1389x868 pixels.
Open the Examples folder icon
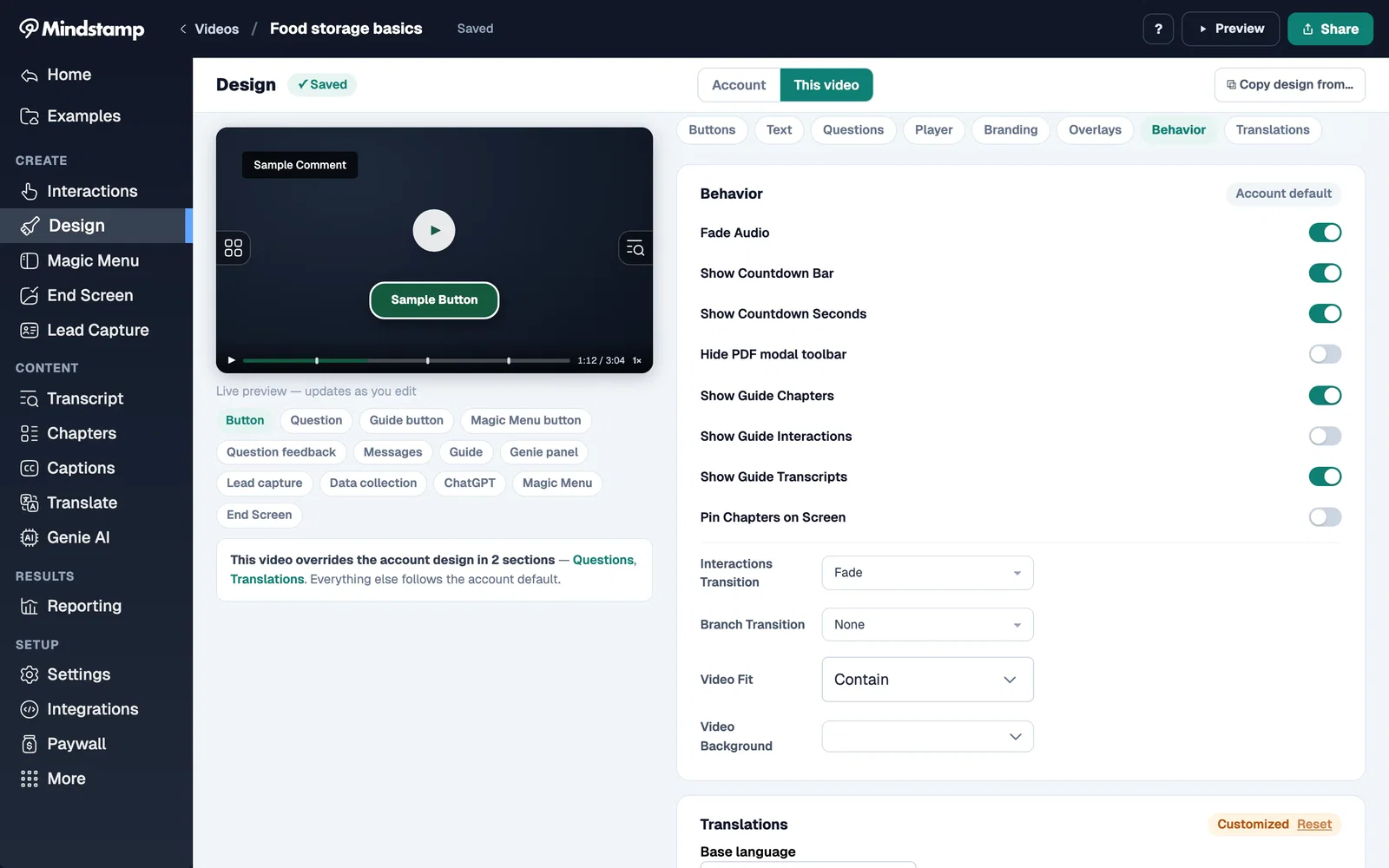30,116
